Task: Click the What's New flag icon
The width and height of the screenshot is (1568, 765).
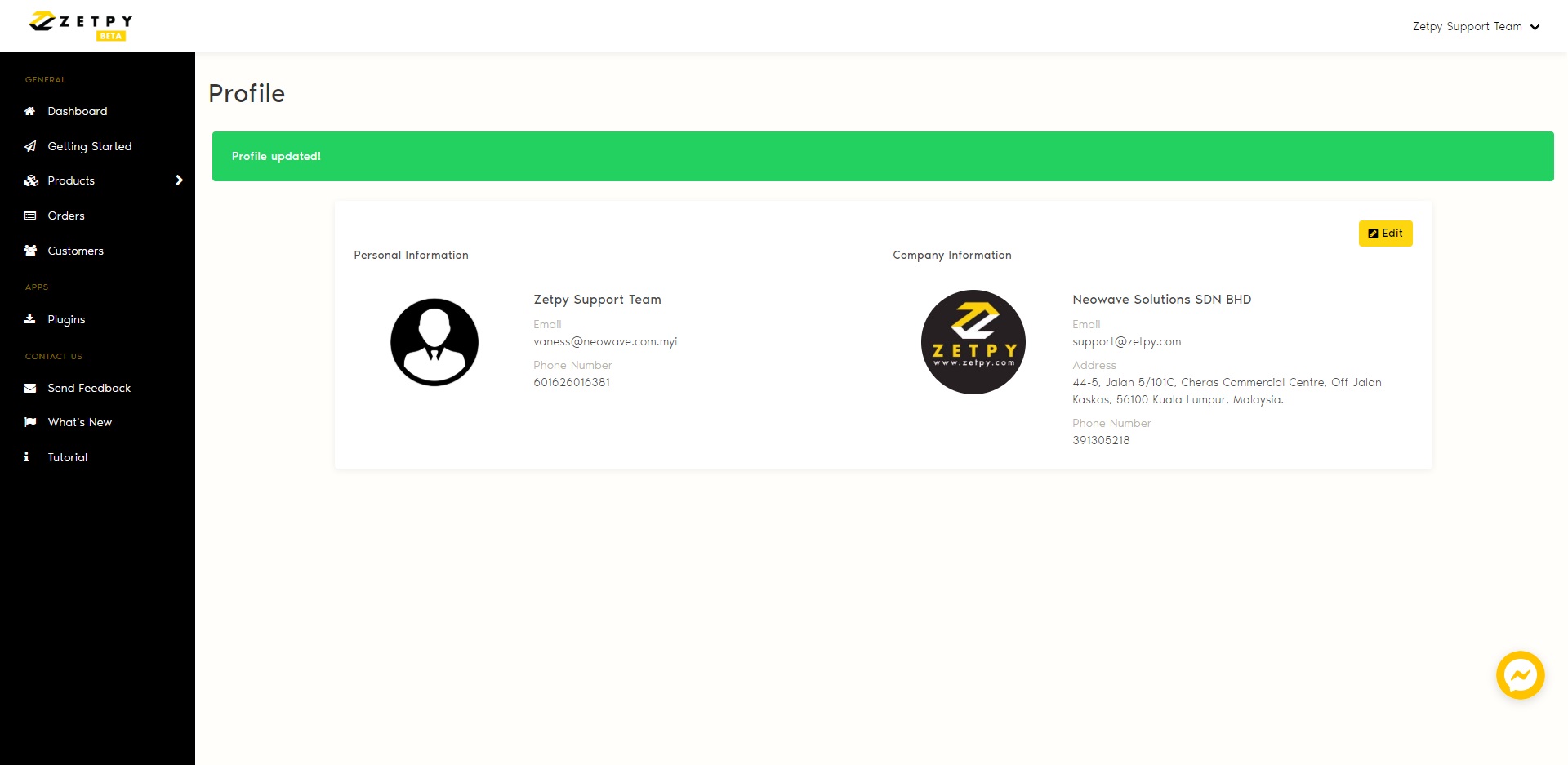Action: [x=30, y=422]
